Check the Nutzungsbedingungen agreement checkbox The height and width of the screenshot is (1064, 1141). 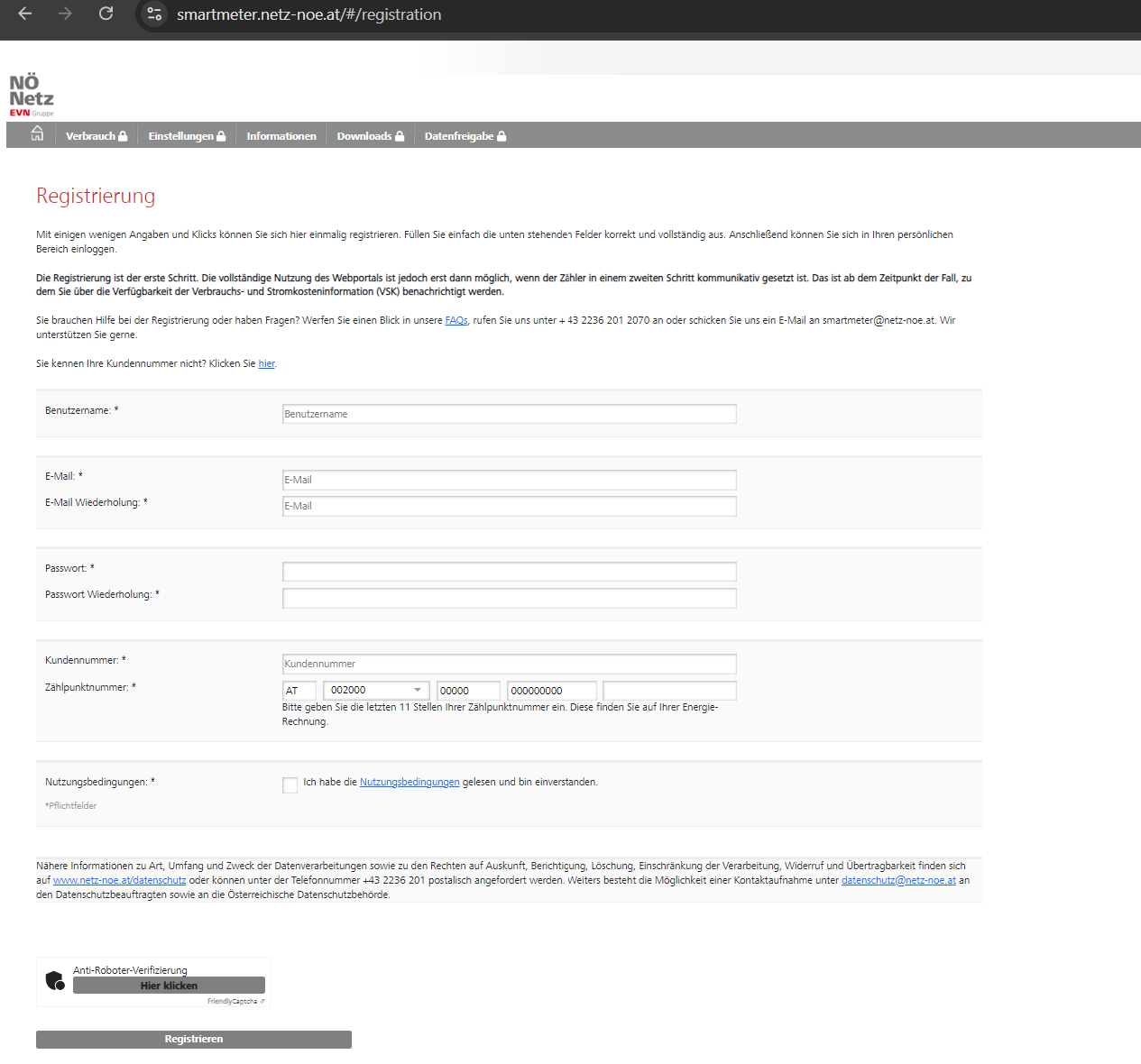pos(290,785)
